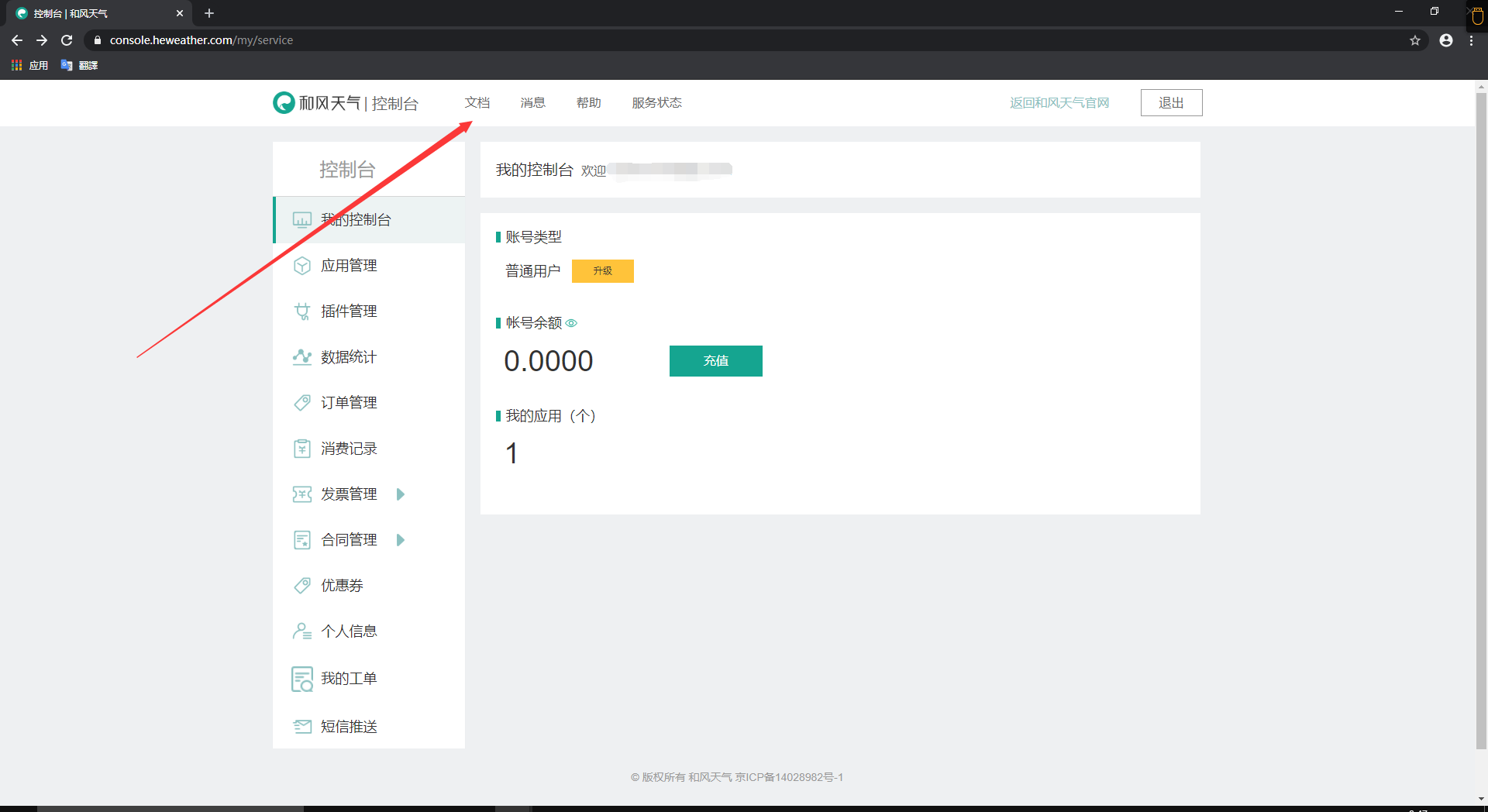Click the 订单管理 tag icon
This screenshot has height=812, width=1488.
click(302, 403)
